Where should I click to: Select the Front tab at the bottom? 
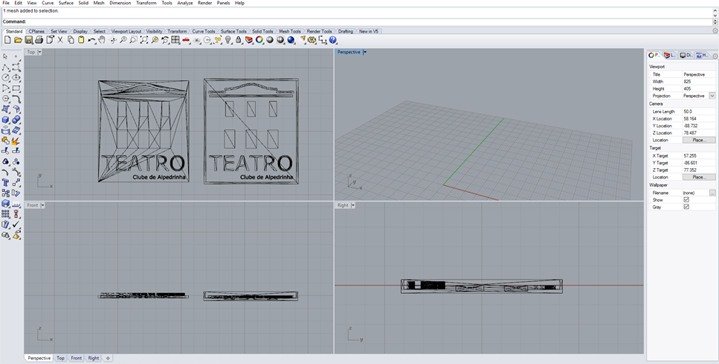pos(76,358)
